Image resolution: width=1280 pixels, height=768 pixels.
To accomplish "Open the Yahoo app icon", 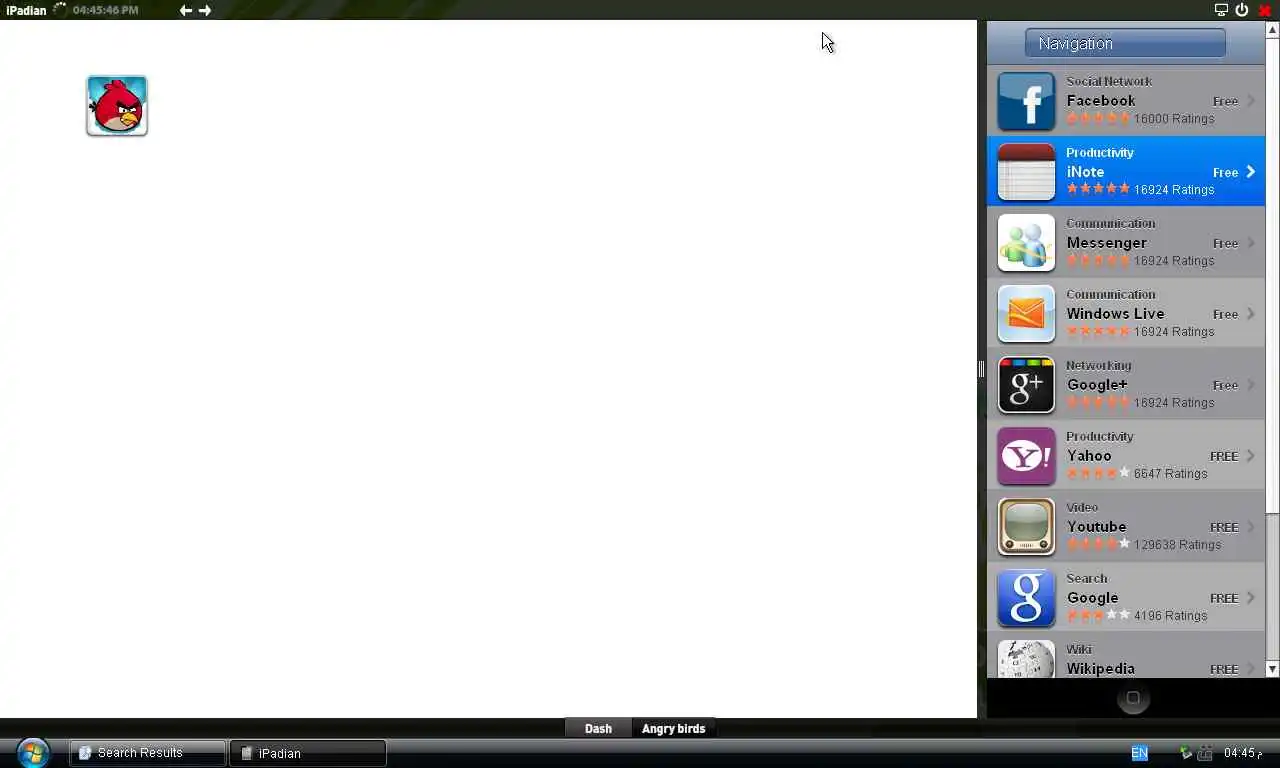I will (1026, 456).
